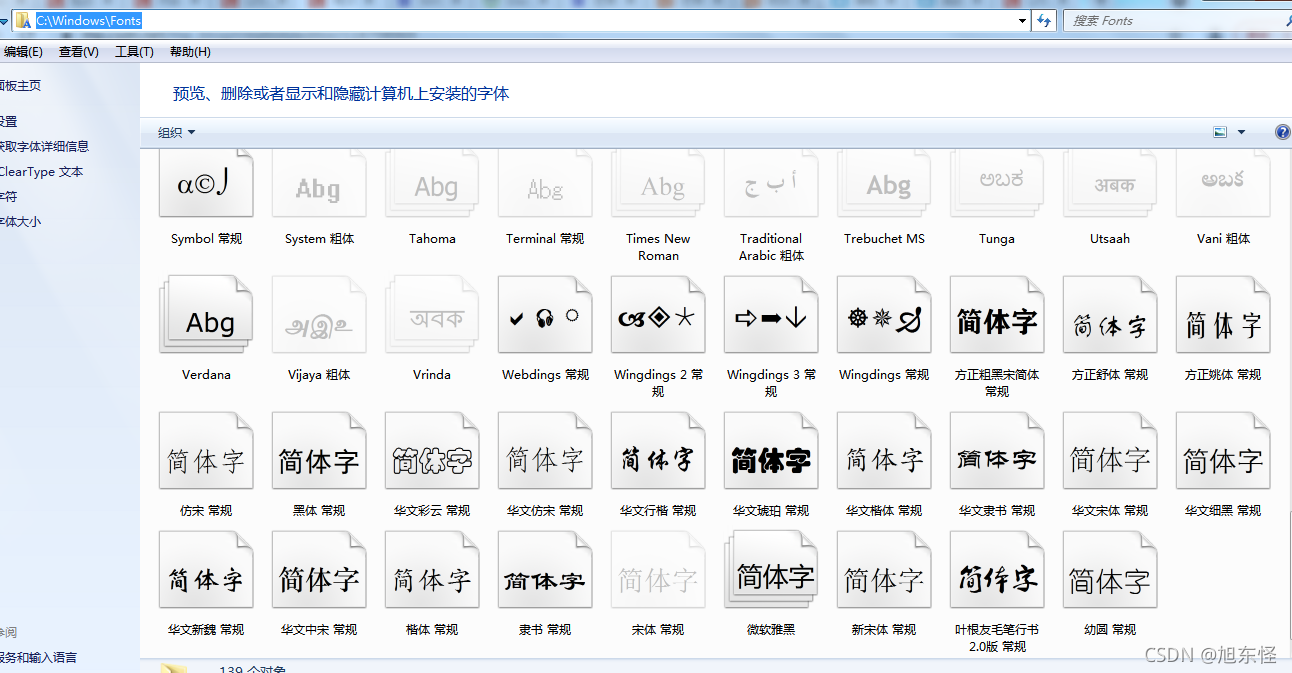Select the Vrinda font icon

[432, 315]
